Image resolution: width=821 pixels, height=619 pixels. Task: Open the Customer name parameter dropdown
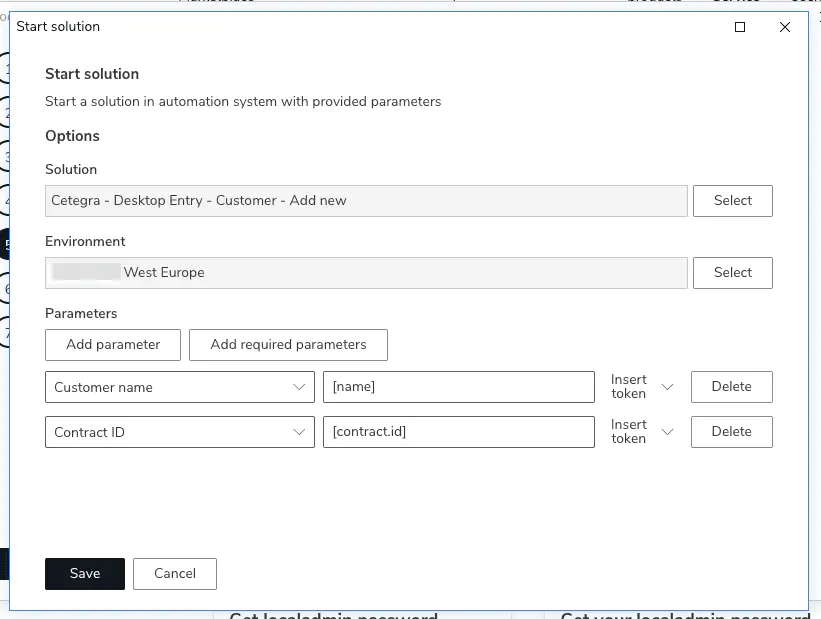coord(298,387)
